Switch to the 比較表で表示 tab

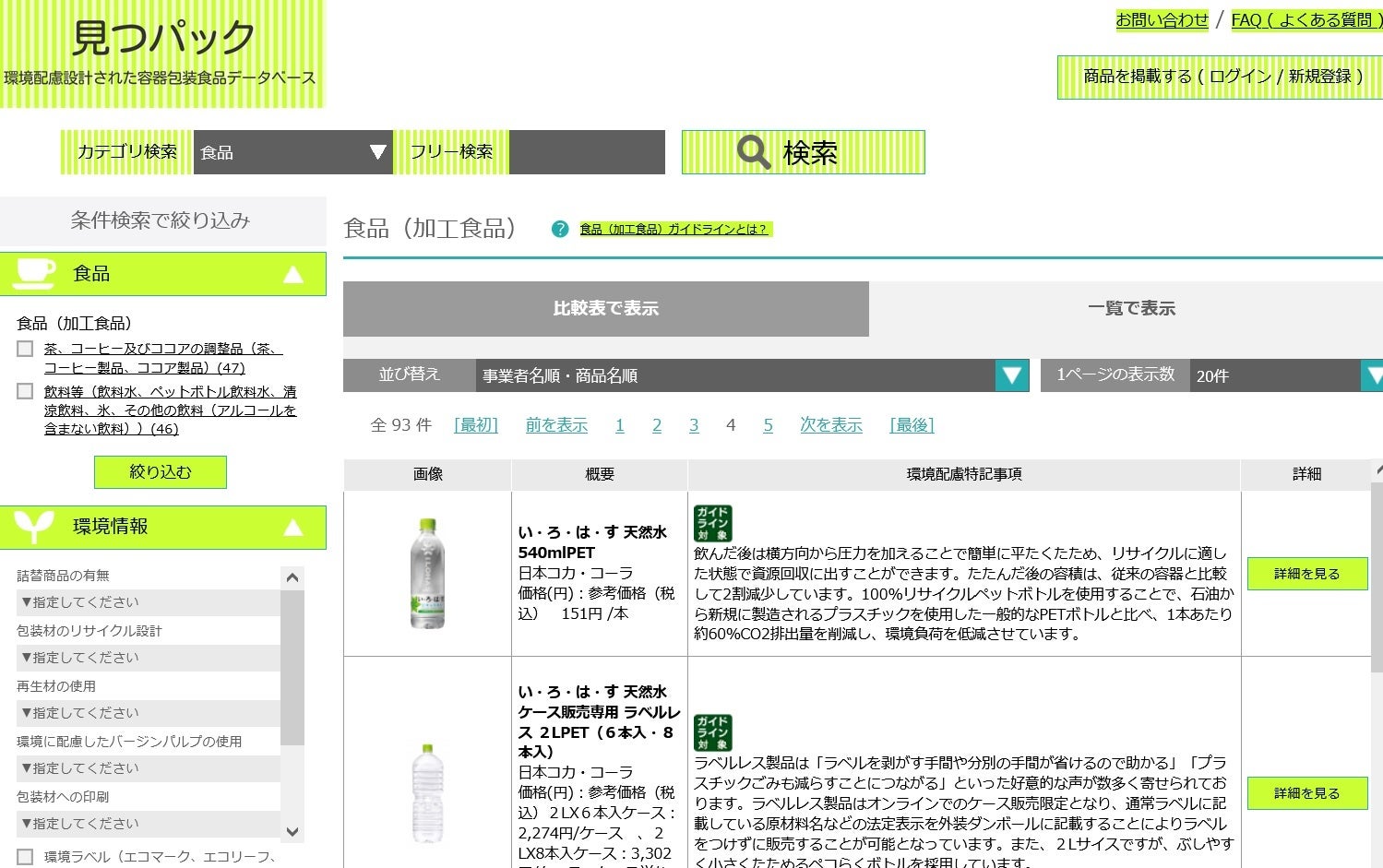coord(606,309)
